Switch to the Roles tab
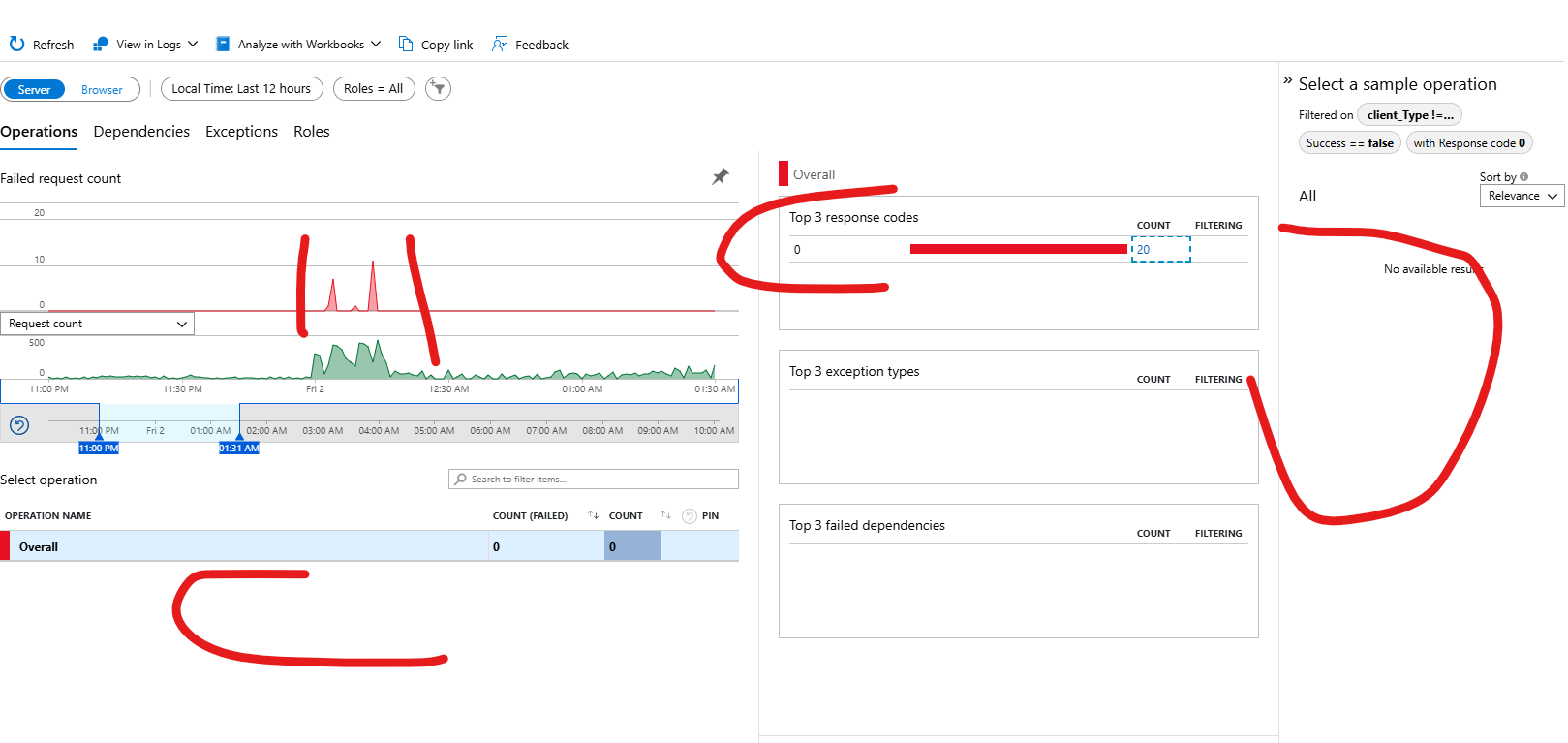The width and height of the screenshot is (1568, 743). (312, 132)
